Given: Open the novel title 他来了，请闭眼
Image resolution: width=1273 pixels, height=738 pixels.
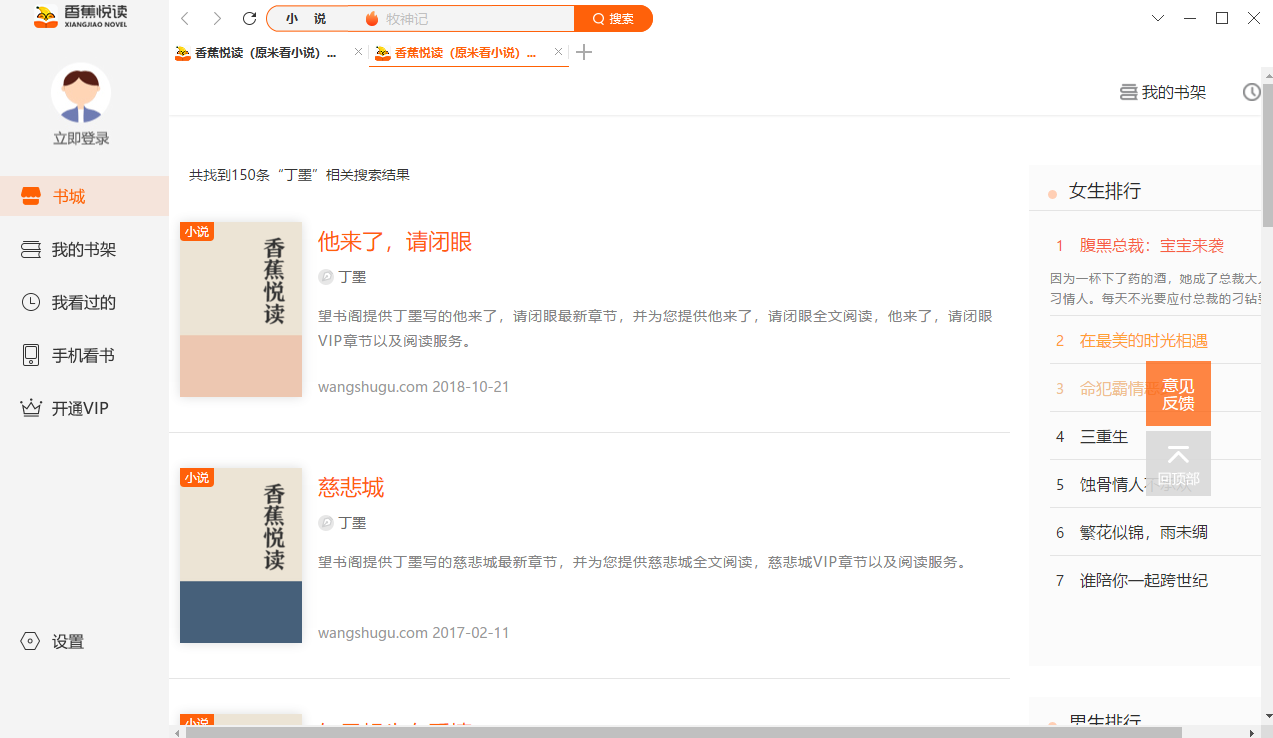Looking at the screenshot, I should click(x=395, y=241).
